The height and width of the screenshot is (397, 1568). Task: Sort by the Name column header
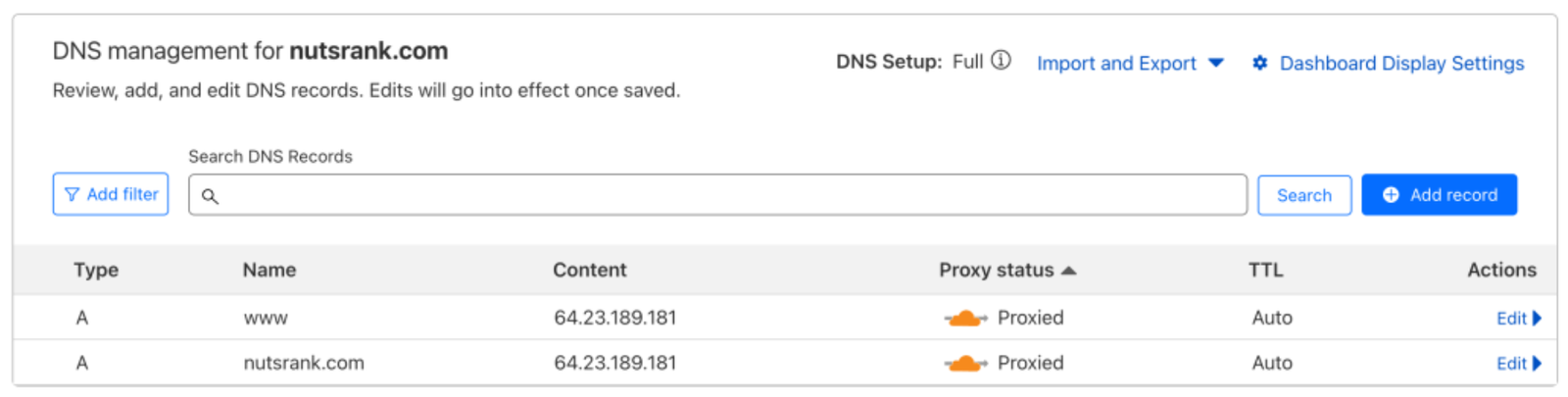pos(269,271)
